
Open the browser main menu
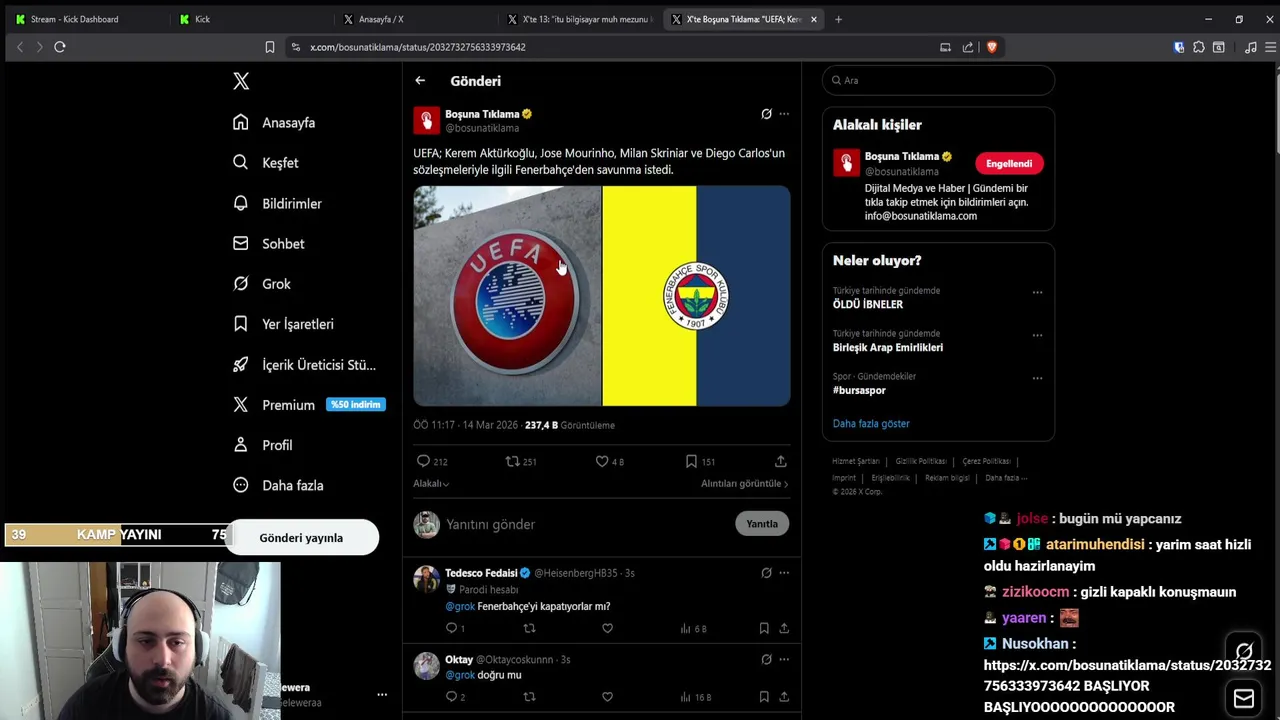(x=1271, y=47)
